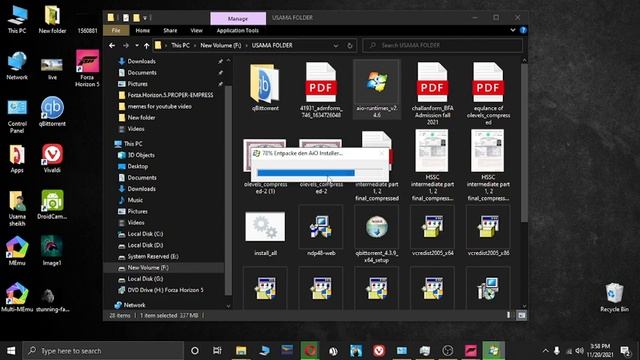Open the Control Panel desktop icon

coord(17,116)
